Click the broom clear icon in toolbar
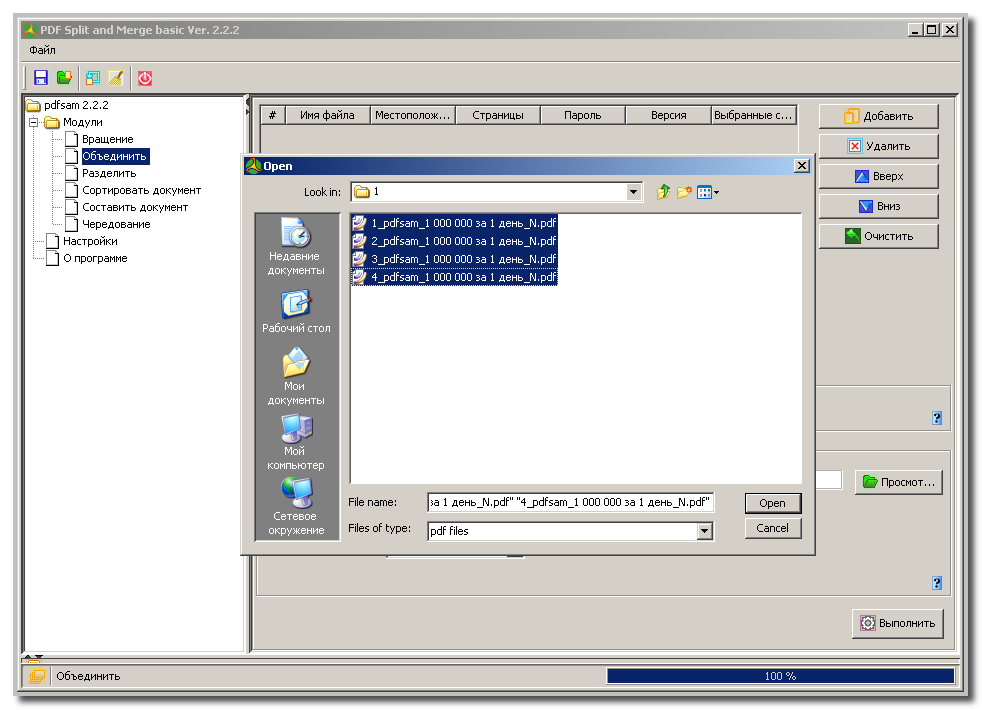This screenshot has width=982, height=710. 116,78
